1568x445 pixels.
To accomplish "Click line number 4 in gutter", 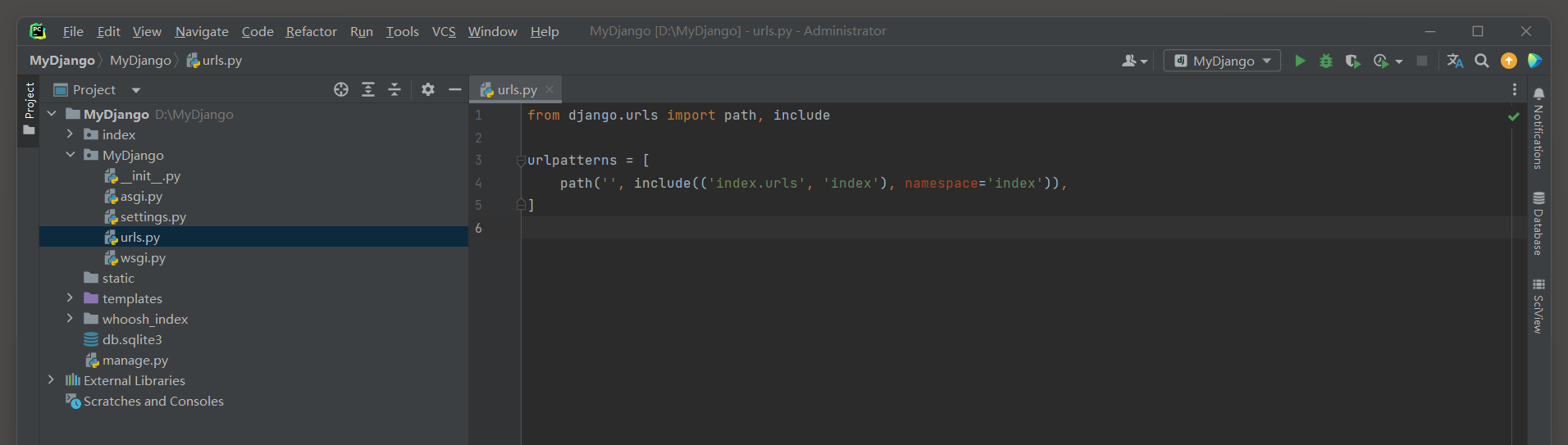I will (478, 184).
